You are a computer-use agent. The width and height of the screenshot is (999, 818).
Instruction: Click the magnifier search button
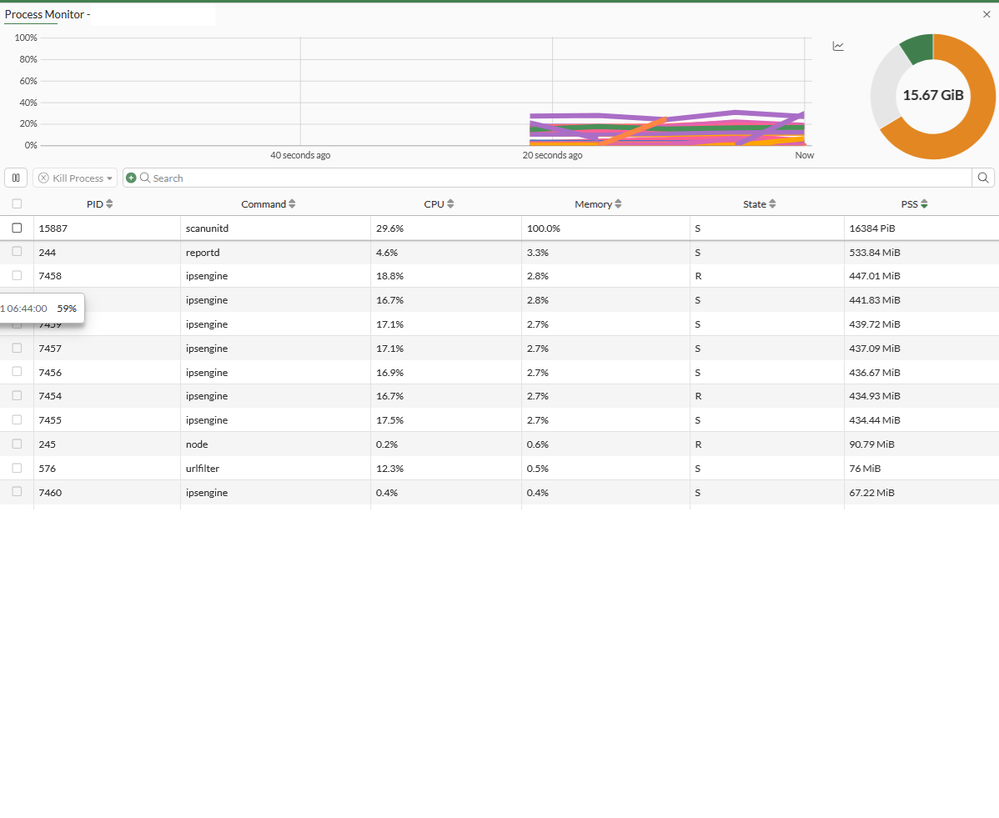click(x=983, y=178)
